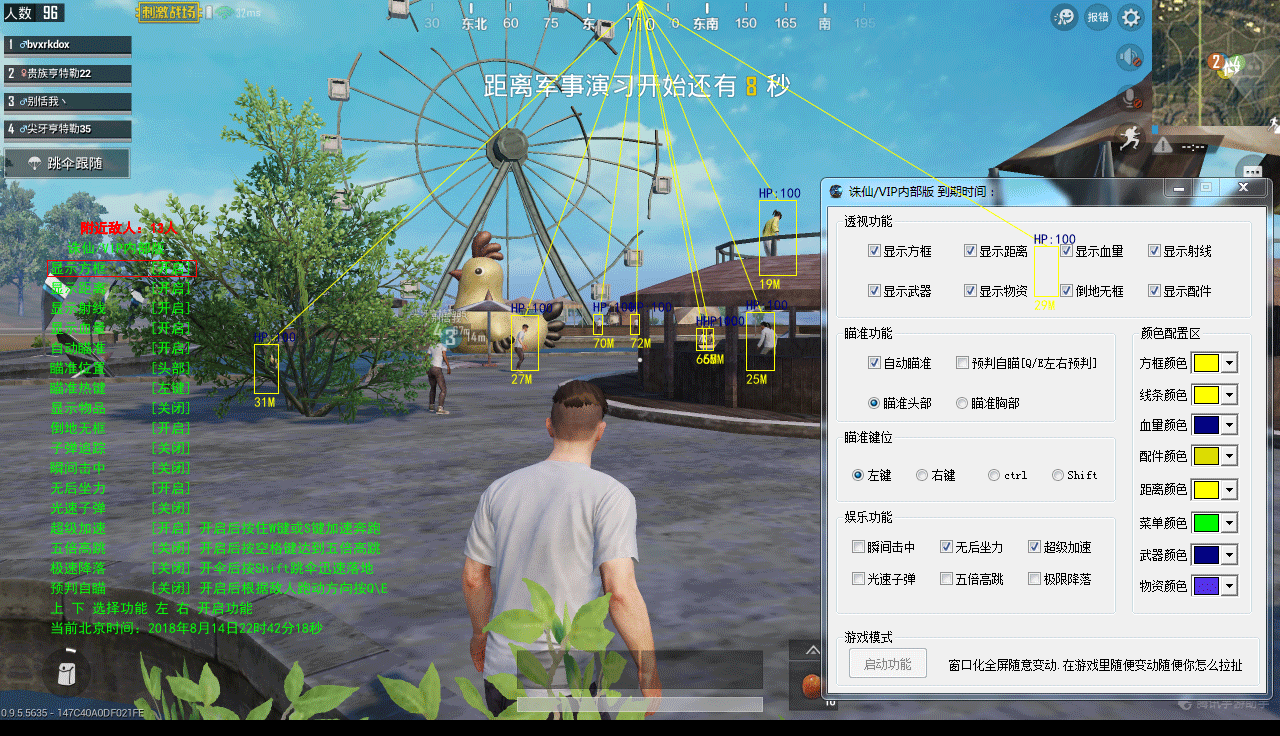Tap the running figure icon
1280x736 pixels.
point(1130,138)
